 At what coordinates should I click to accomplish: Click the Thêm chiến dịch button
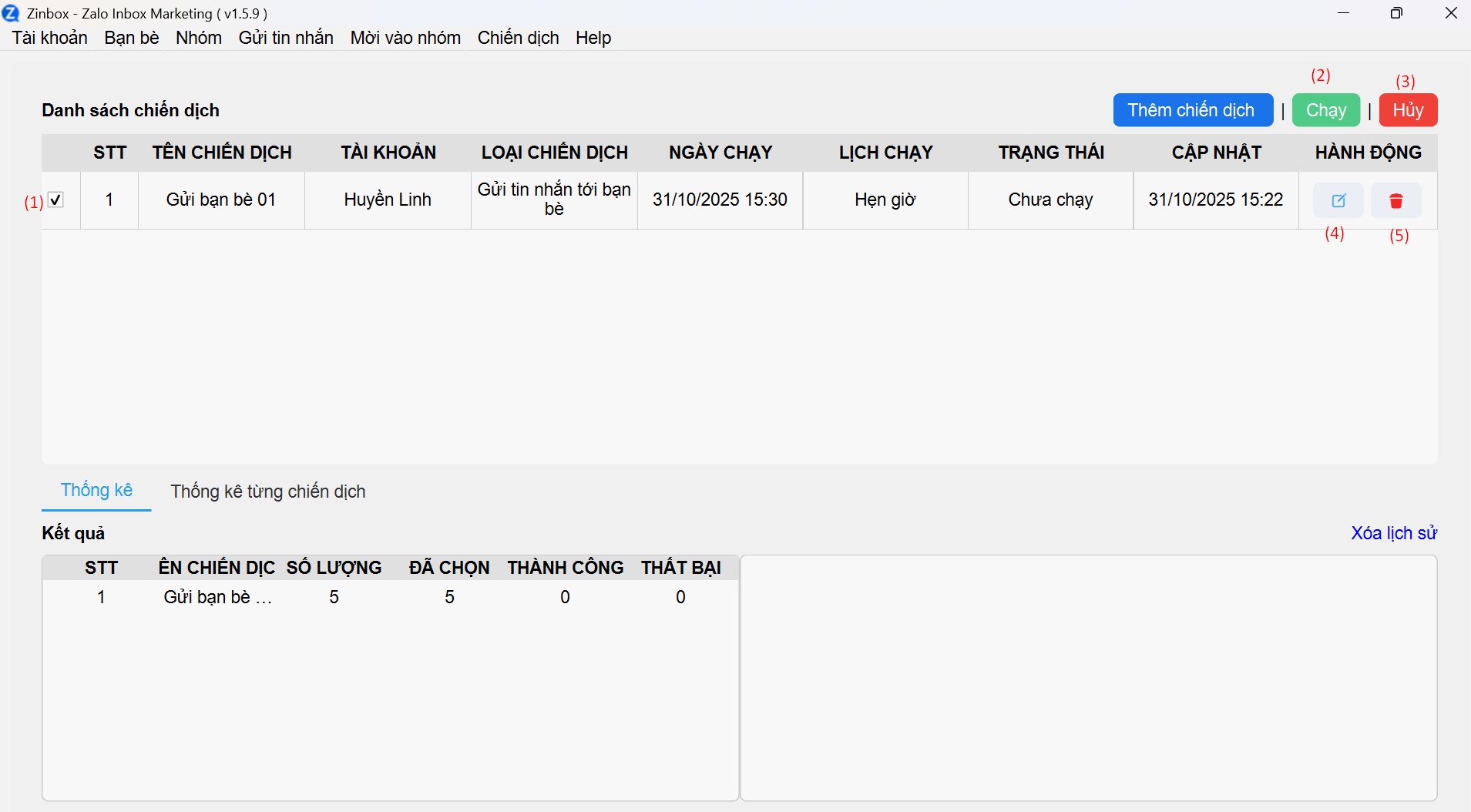coord(1192,110)
